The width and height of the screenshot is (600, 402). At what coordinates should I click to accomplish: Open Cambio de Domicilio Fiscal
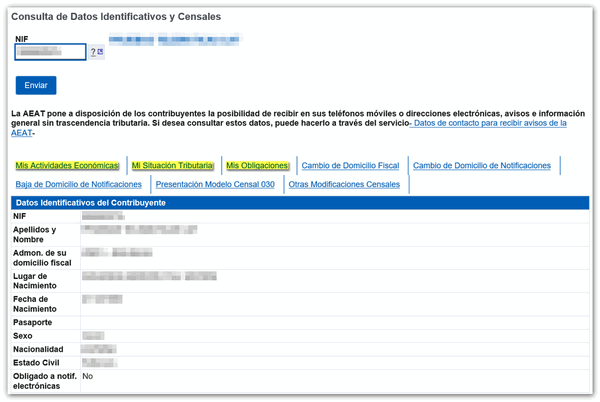click(350, 165)
